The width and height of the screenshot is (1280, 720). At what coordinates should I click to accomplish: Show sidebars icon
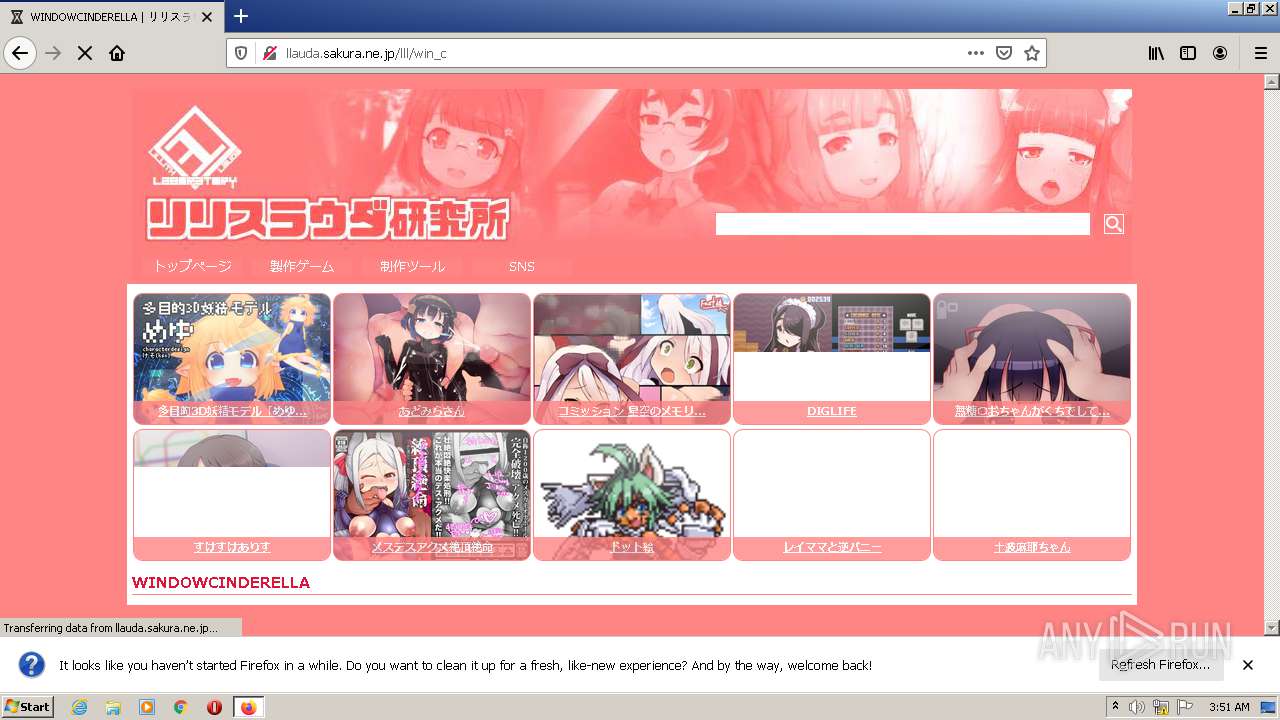(1188, 53)
